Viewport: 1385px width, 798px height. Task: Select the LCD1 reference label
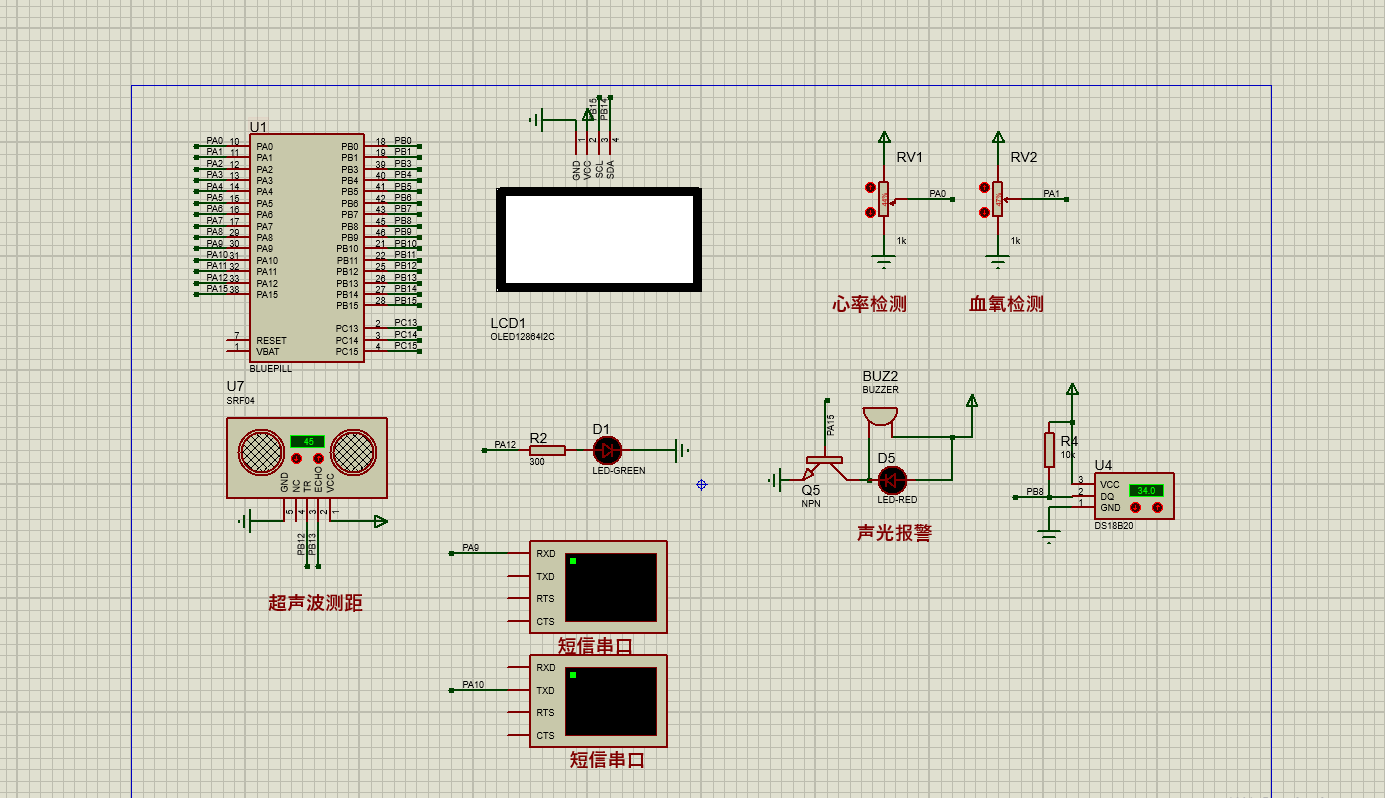click(508, 323)
